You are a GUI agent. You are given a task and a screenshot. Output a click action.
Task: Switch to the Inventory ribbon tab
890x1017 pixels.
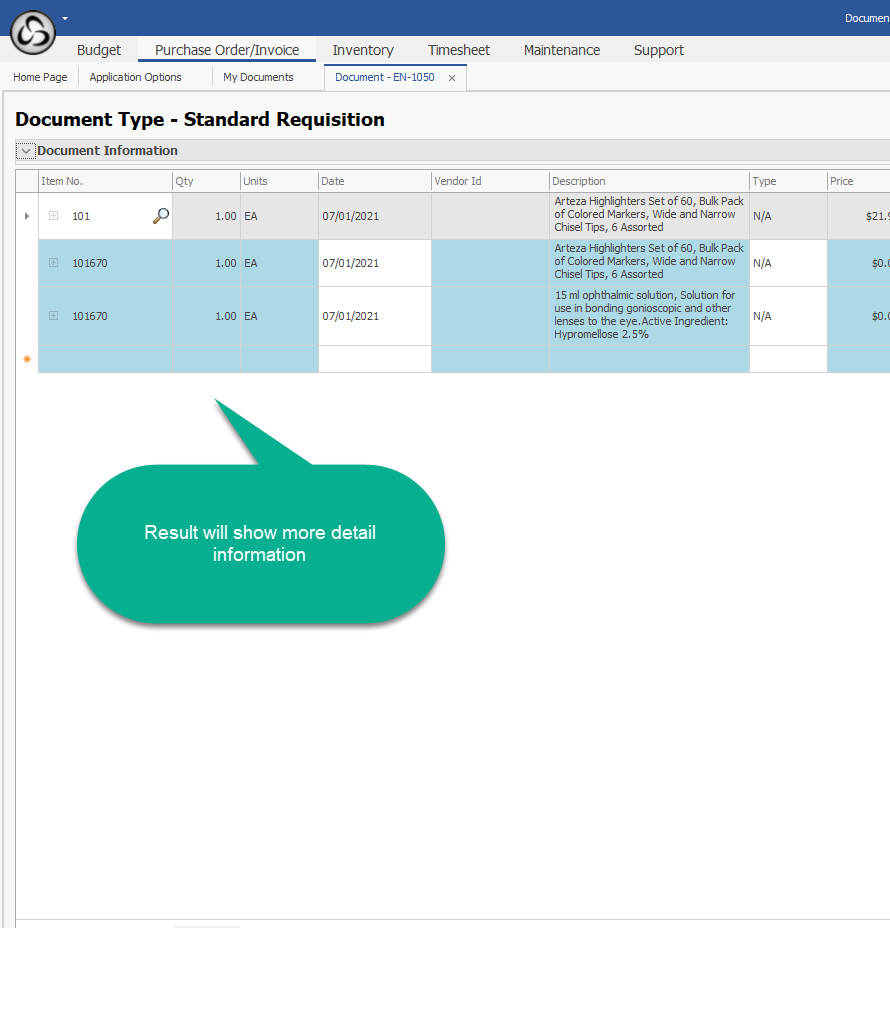pyautogui.click(x=363, y=50)
